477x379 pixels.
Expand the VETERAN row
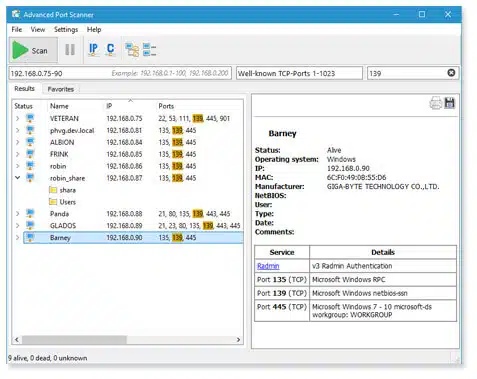(18, 118)
